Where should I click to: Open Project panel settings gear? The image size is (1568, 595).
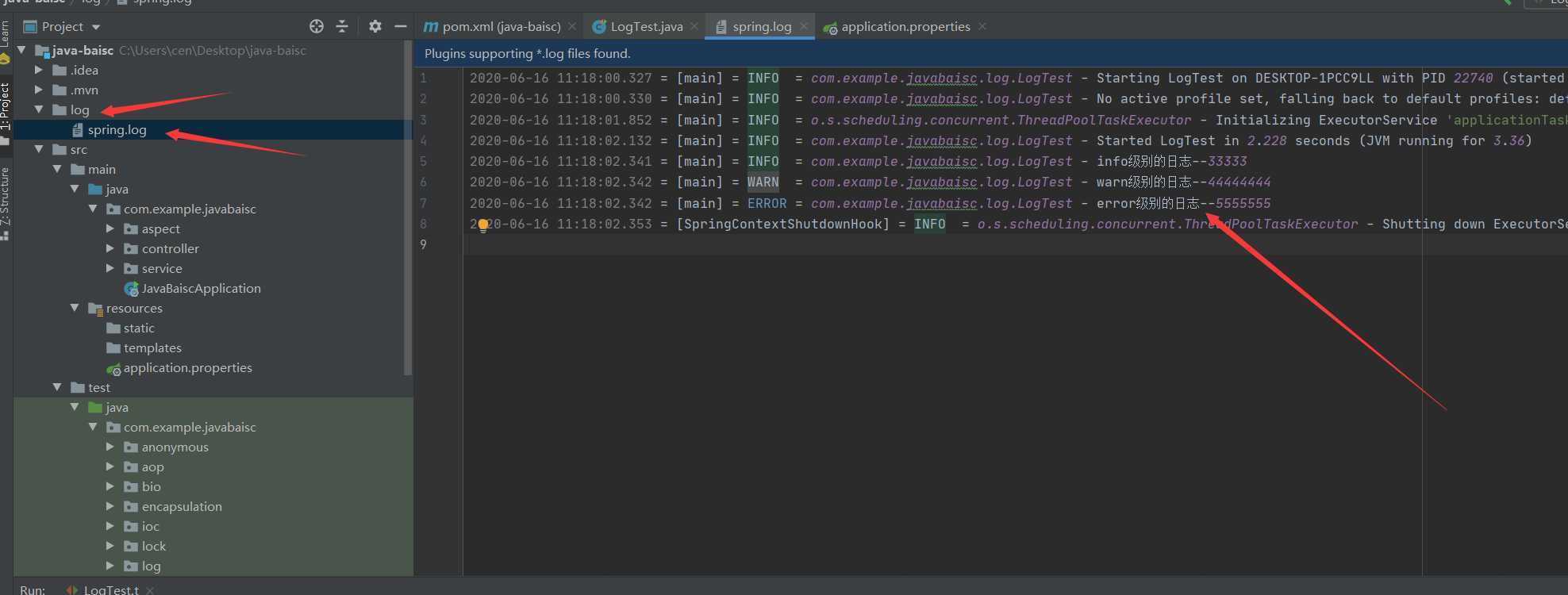pyautogui.click(x=375, y=26)
